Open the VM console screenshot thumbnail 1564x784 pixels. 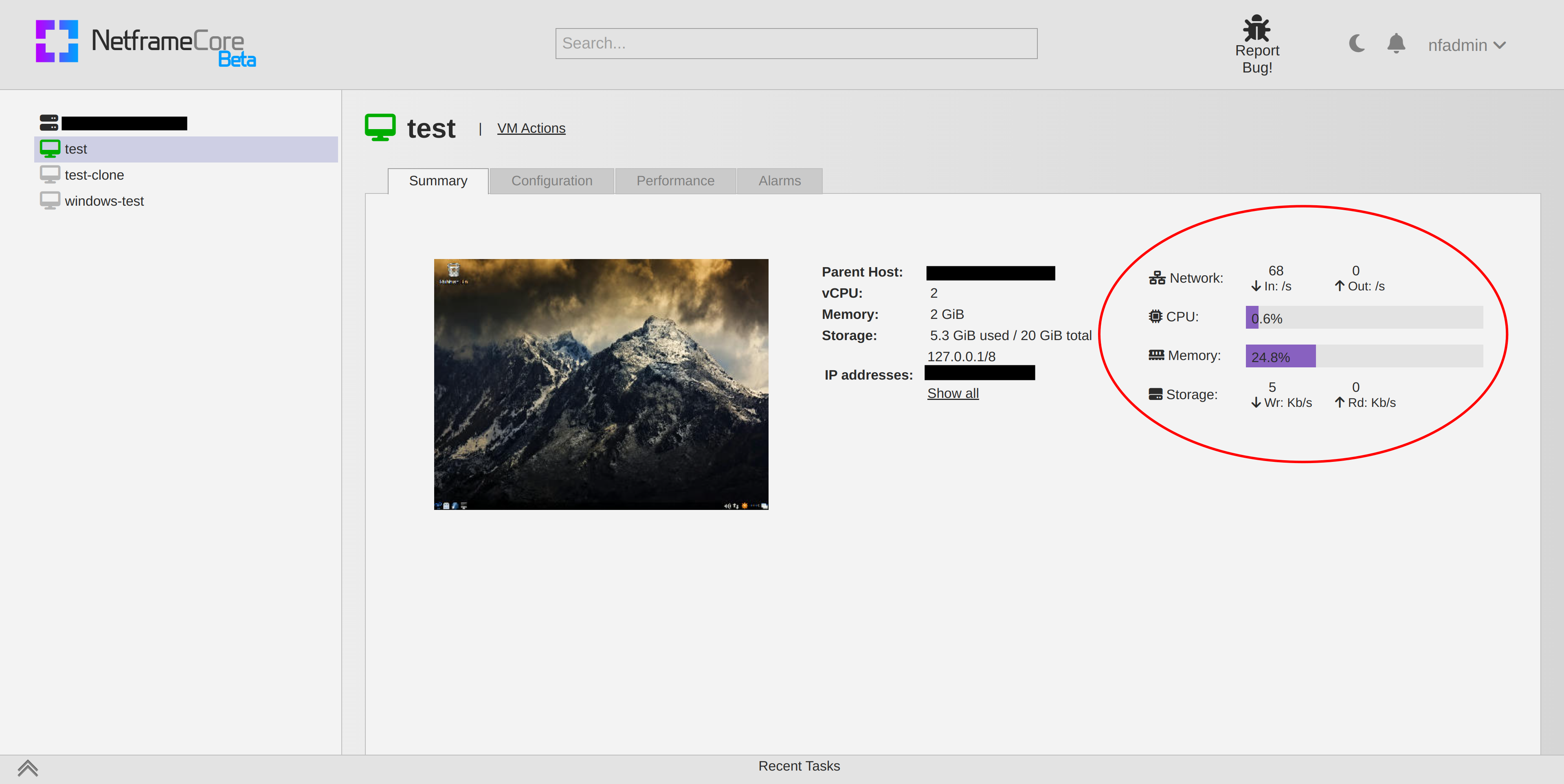click(x=601, y=384)
